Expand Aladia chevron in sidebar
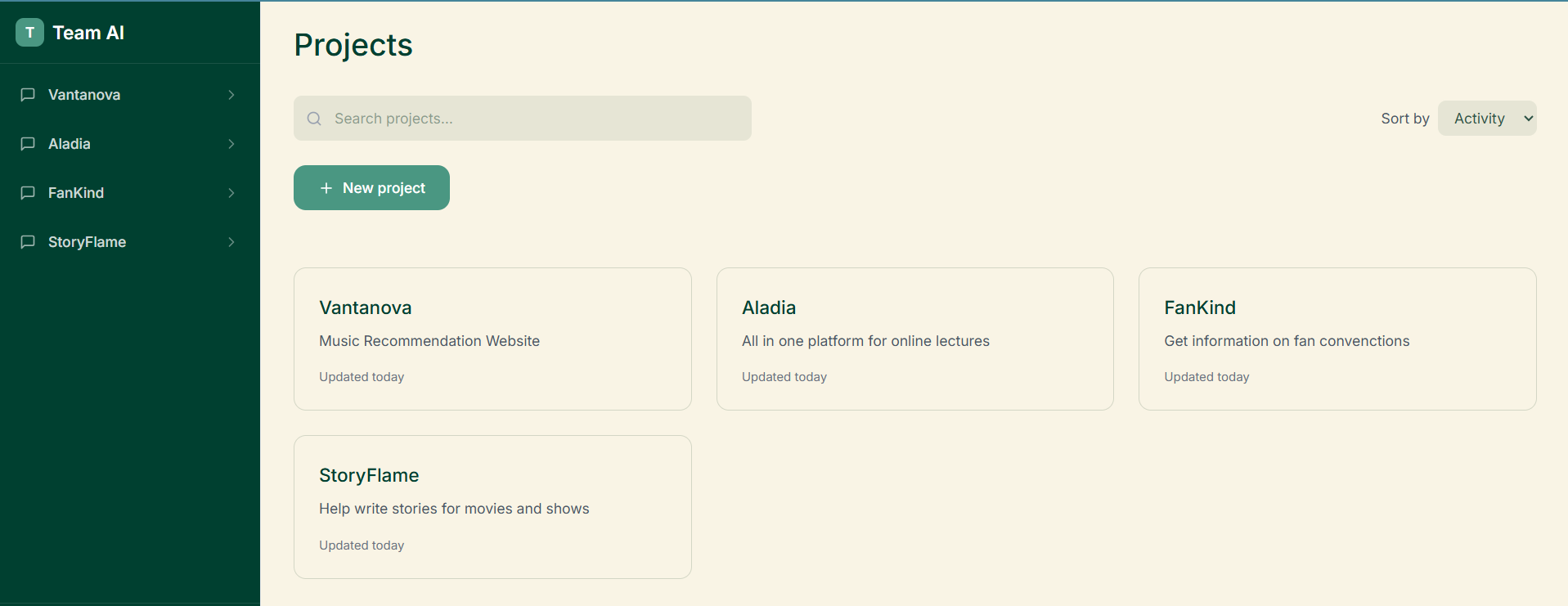The width and height of the screenshot is (1568, 606). (x=231, y=144)
